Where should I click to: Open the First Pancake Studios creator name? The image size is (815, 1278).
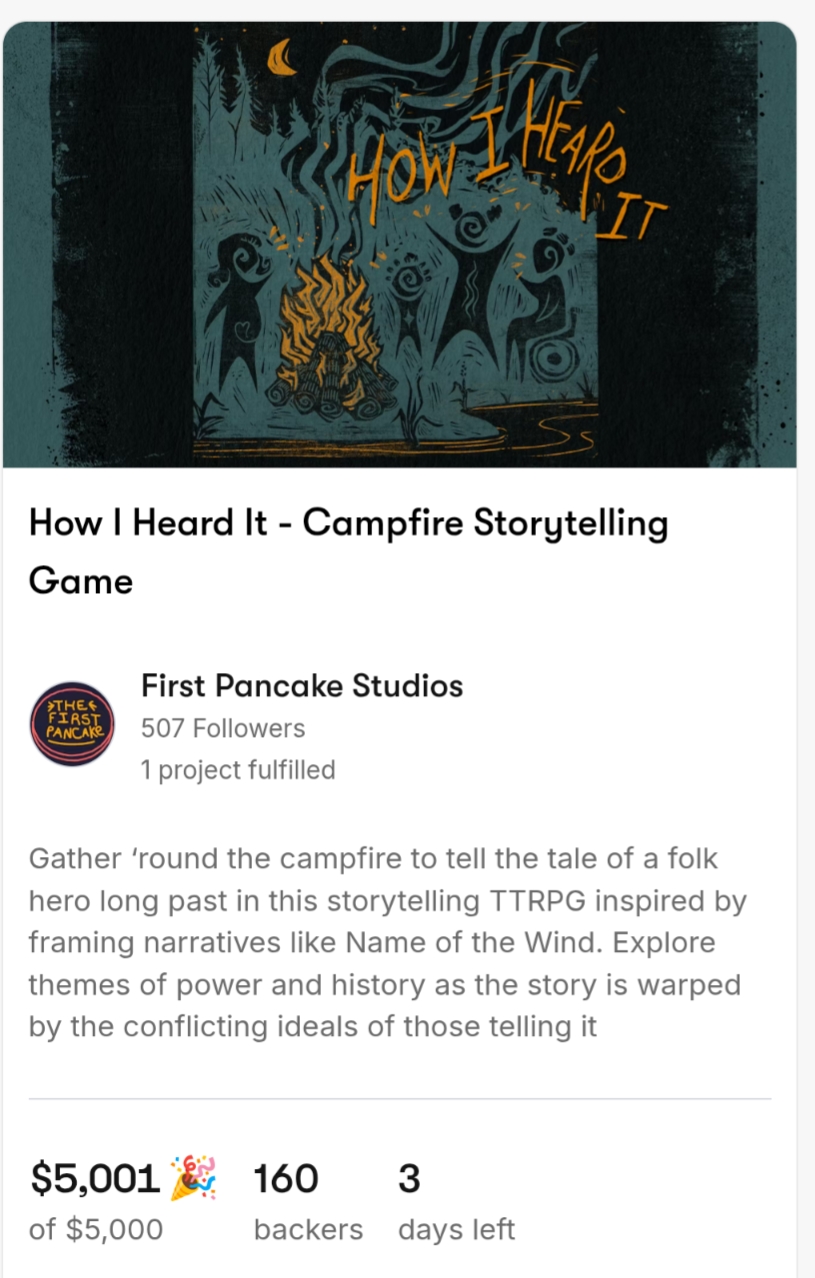coord(302,686)
